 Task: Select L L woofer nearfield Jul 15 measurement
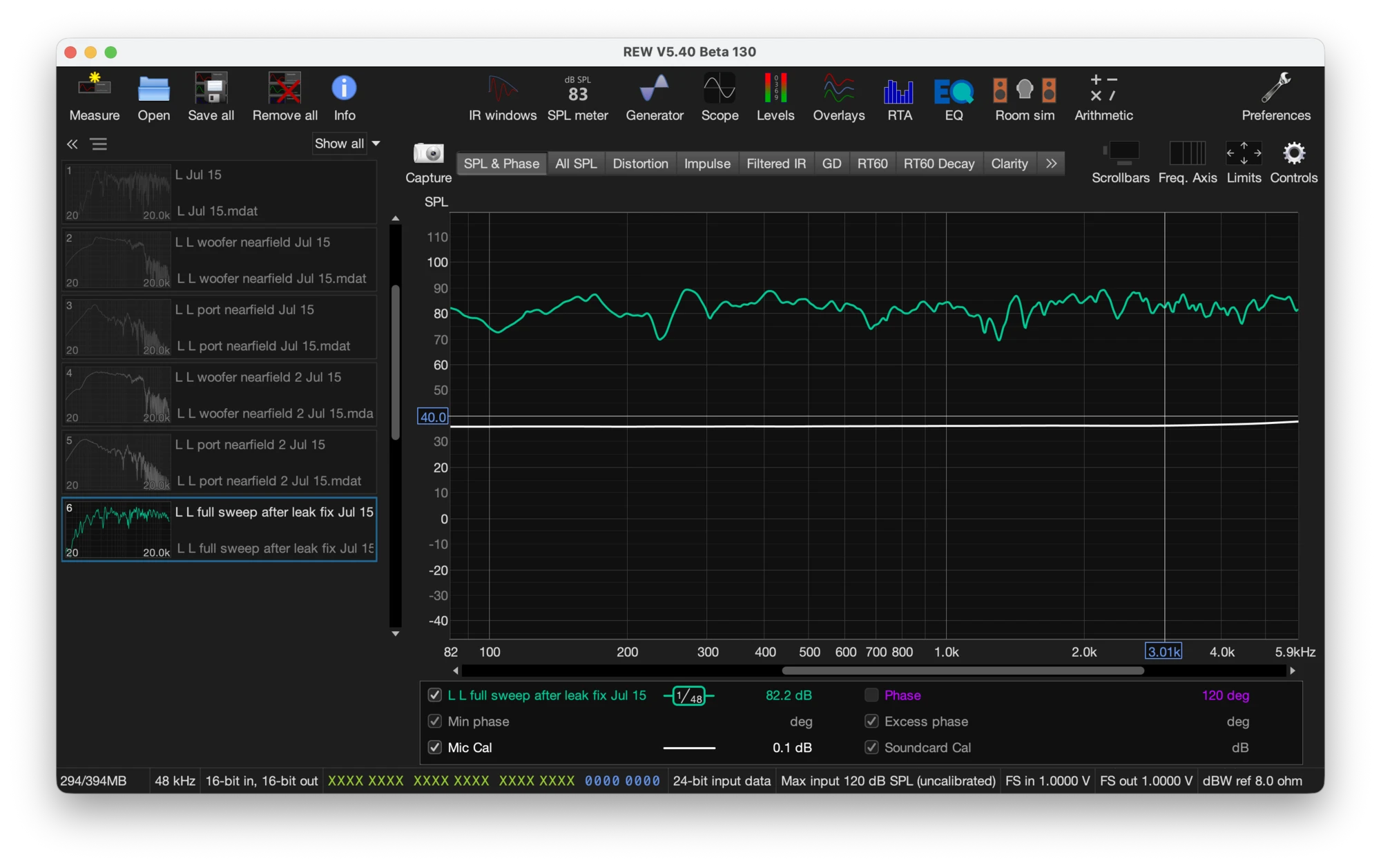pos(220,260)
